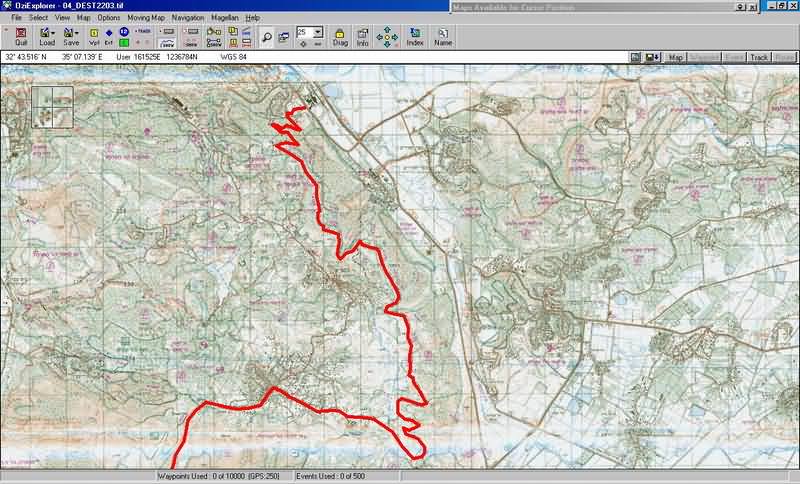
Task: Activate the magnifier zoom window icon
Action: (x=267, y=37)
